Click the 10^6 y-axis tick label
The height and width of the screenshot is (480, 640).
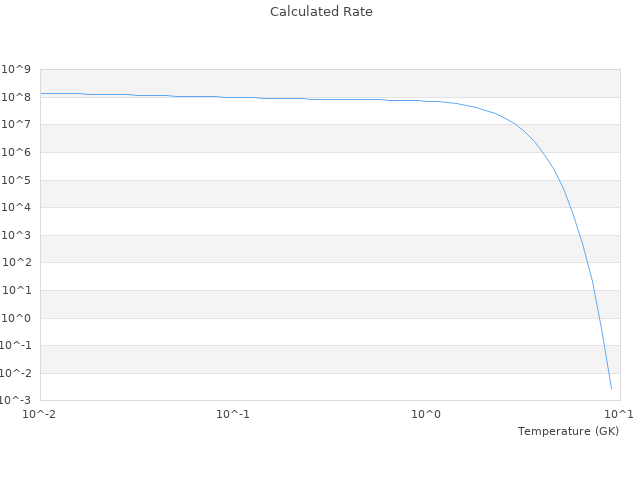tap(16, 153)
